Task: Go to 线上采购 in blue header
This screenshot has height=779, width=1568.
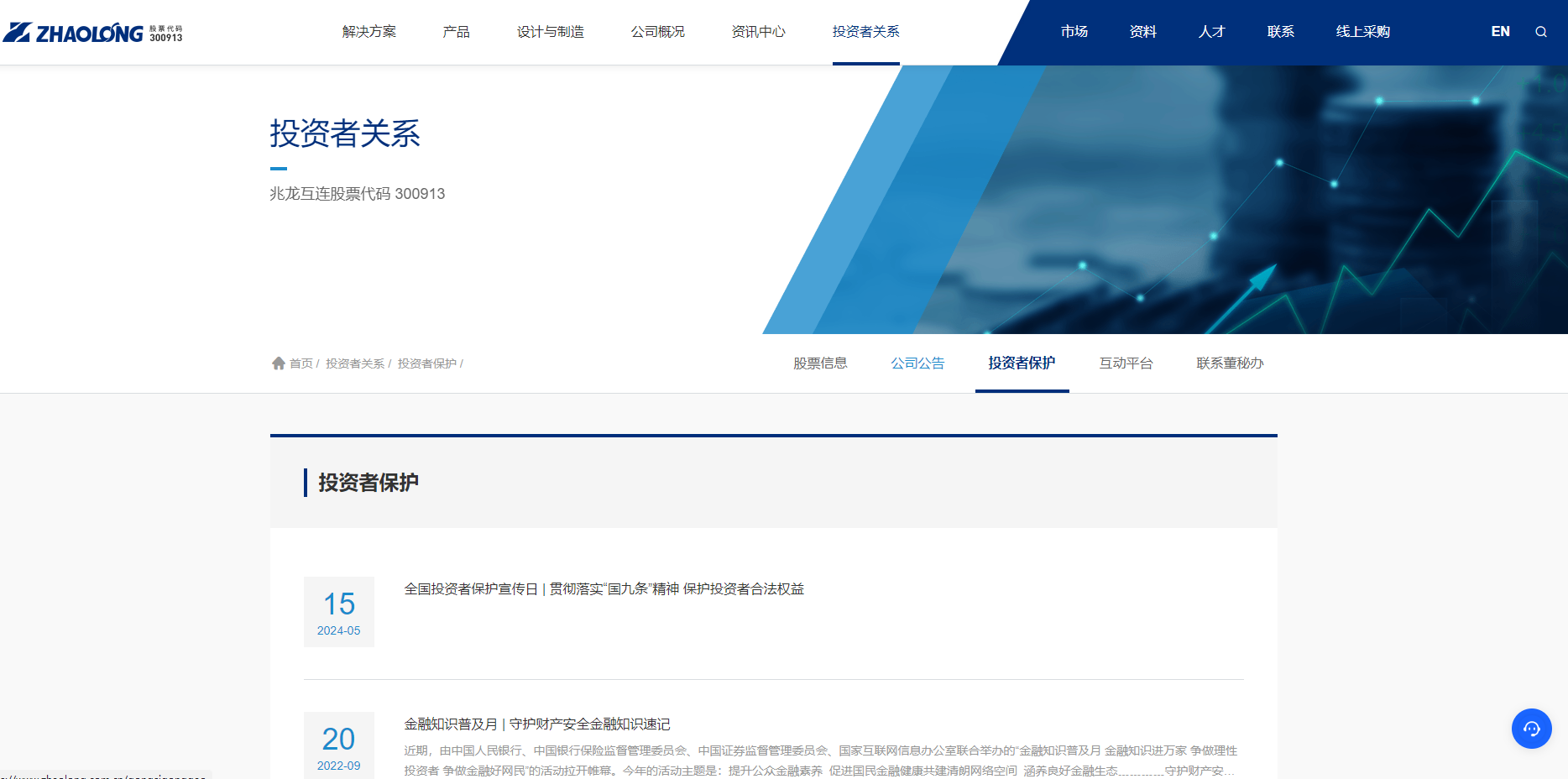Action: [x=1362, y=32]
